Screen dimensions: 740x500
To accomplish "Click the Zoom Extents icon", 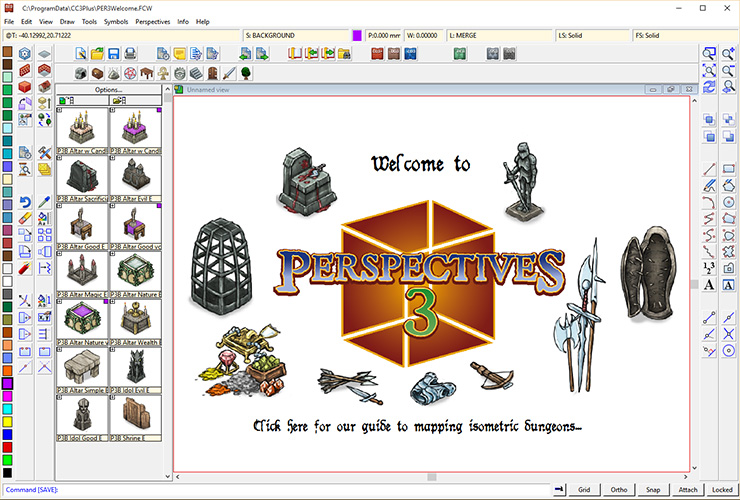I will click(709, 70).
